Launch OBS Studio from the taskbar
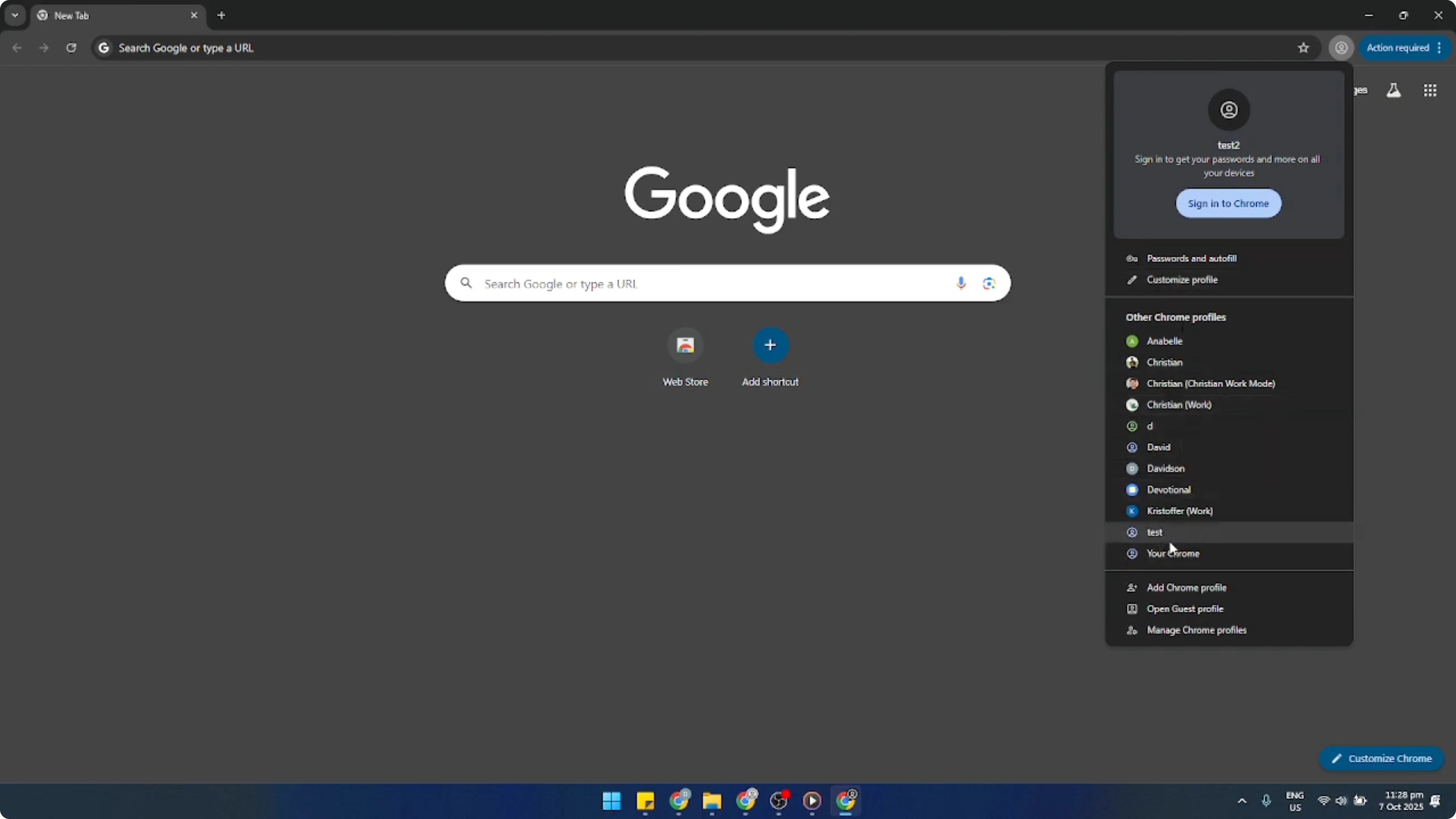Screen dimensions: 1456x819 pos(779,801)
